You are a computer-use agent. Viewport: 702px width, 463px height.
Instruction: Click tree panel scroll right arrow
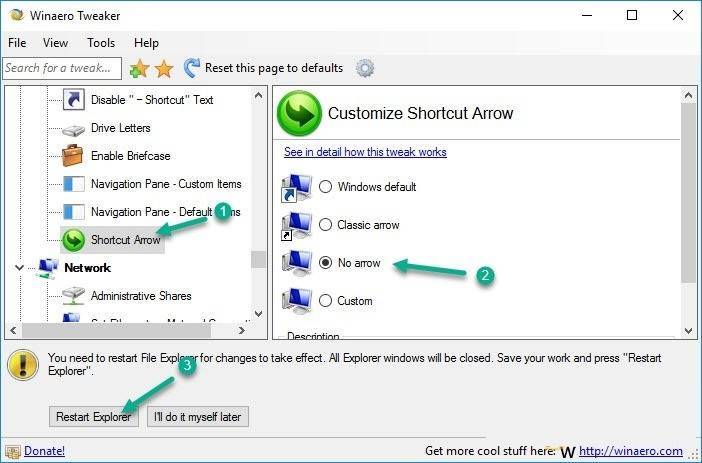point(242,330)
